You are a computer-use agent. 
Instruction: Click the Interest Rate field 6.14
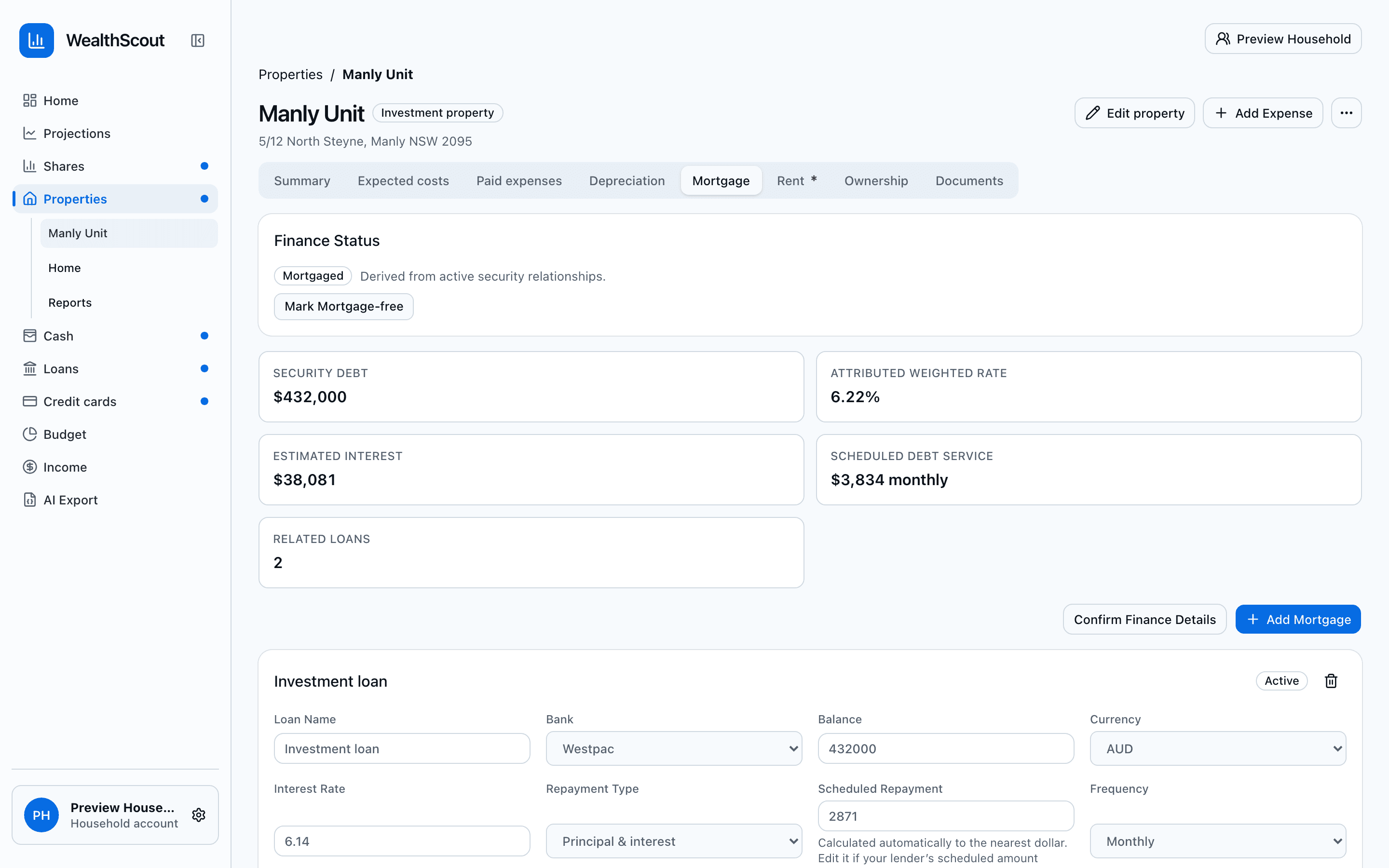pyautogui.click(x=402, y=841)
